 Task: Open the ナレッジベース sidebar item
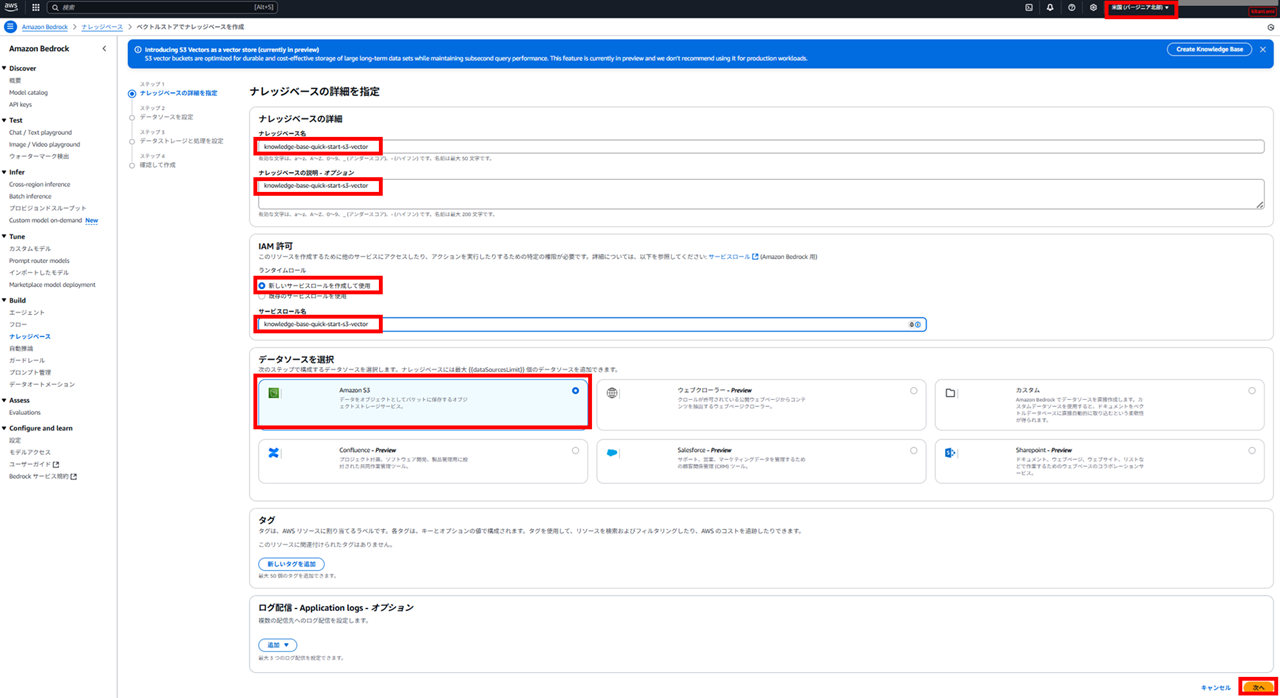coord(29,336)
